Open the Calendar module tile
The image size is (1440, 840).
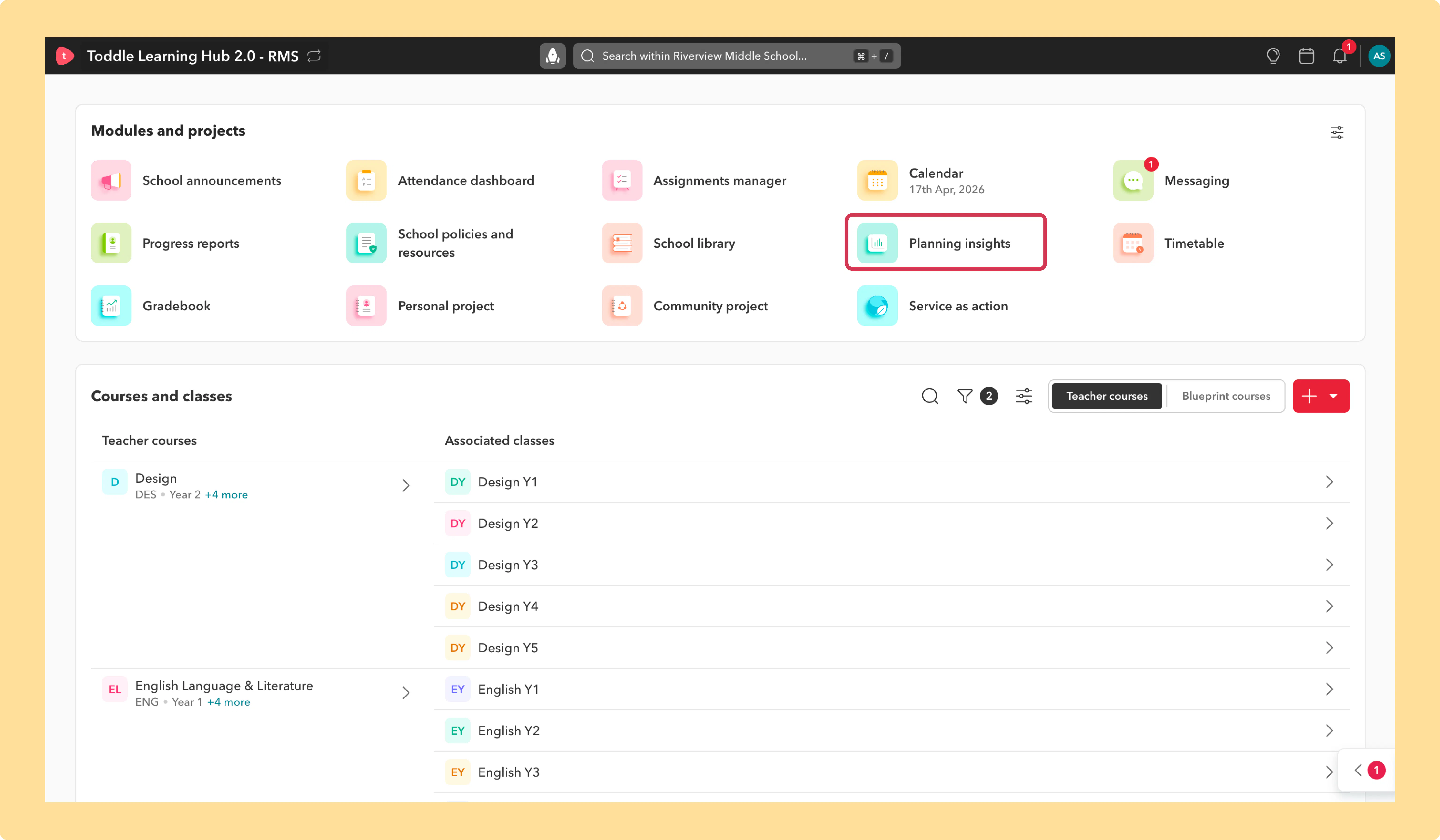click(x=921, y=180)
